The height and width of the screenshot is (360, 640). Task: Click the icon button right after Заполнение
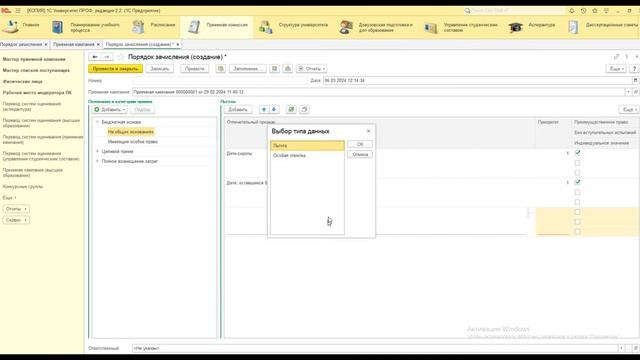coord(275,69)
